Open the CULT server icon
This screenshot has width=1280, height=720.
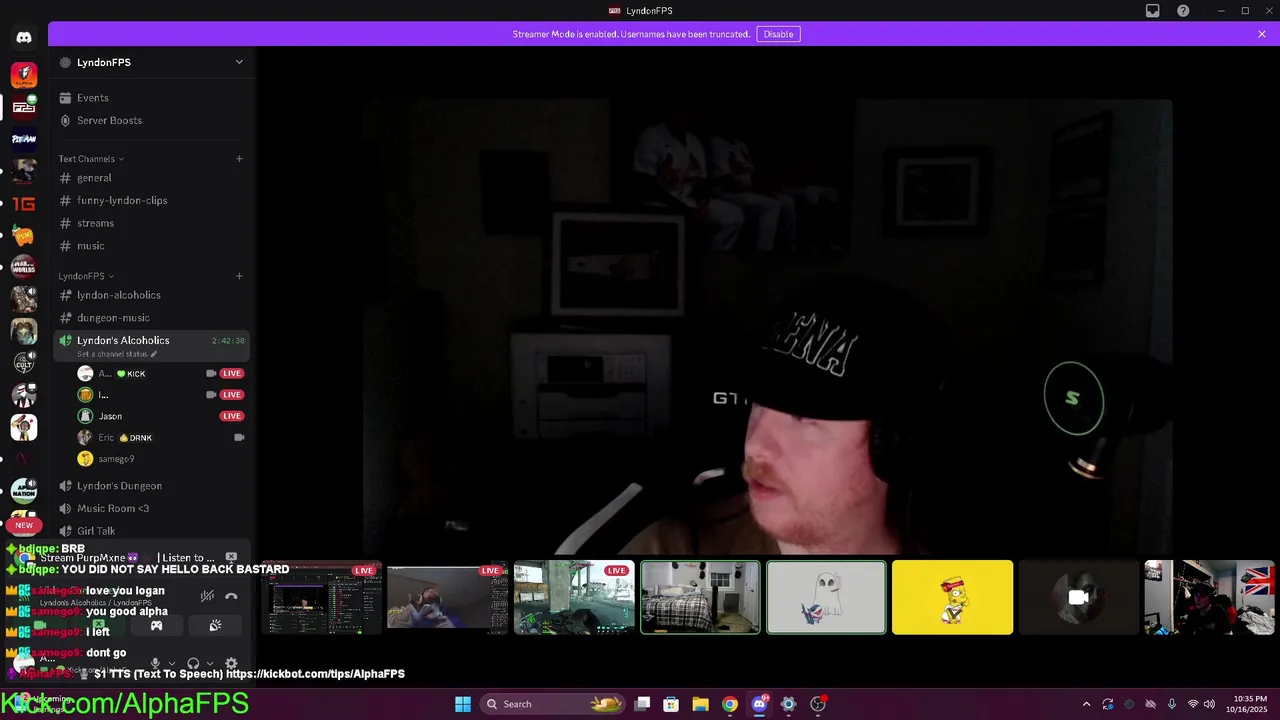coord(24,363)
